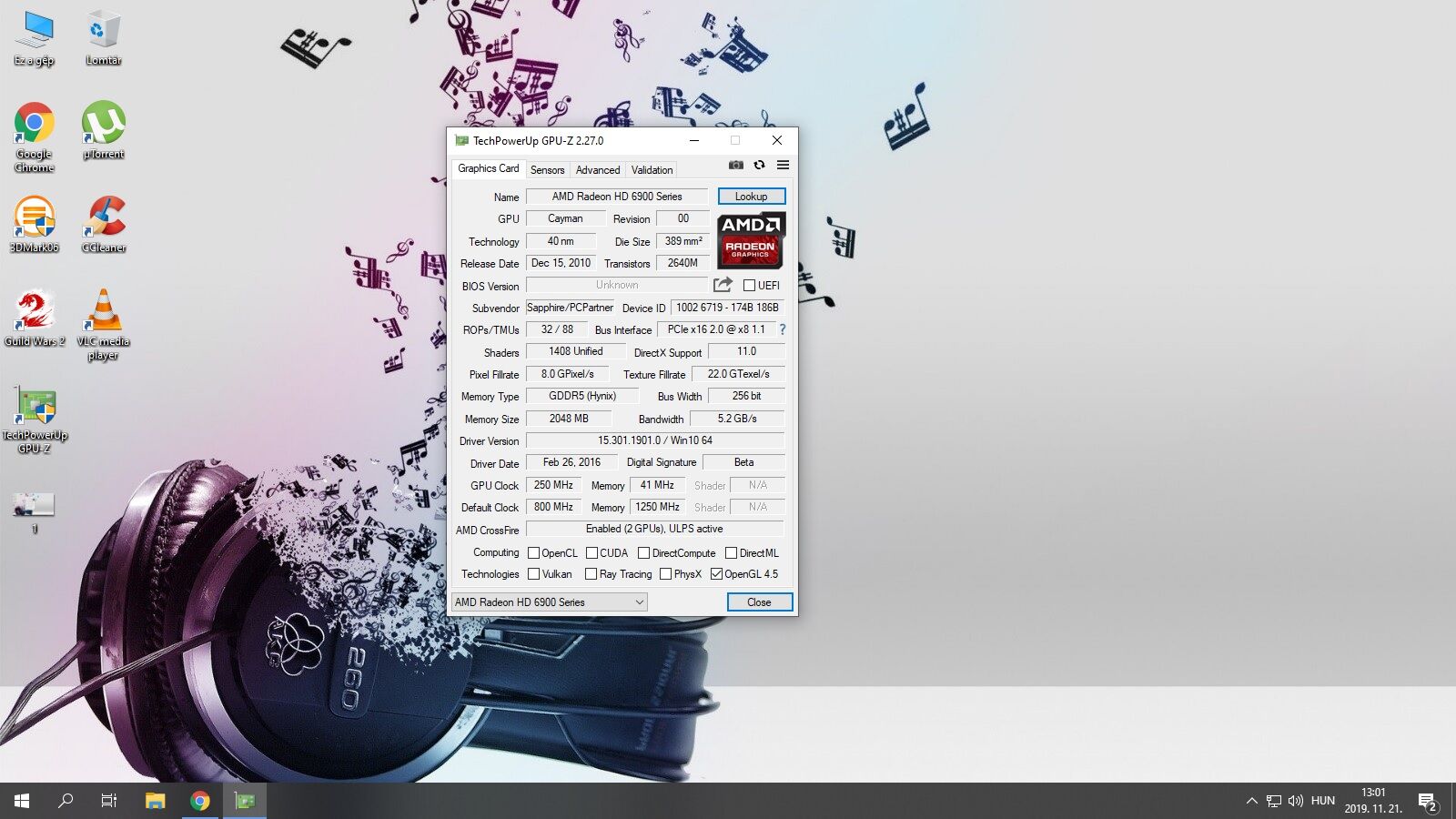The image size is (1456, 819).
Task: Toggle the PhysX checkbox
Action: coord(665,573)
